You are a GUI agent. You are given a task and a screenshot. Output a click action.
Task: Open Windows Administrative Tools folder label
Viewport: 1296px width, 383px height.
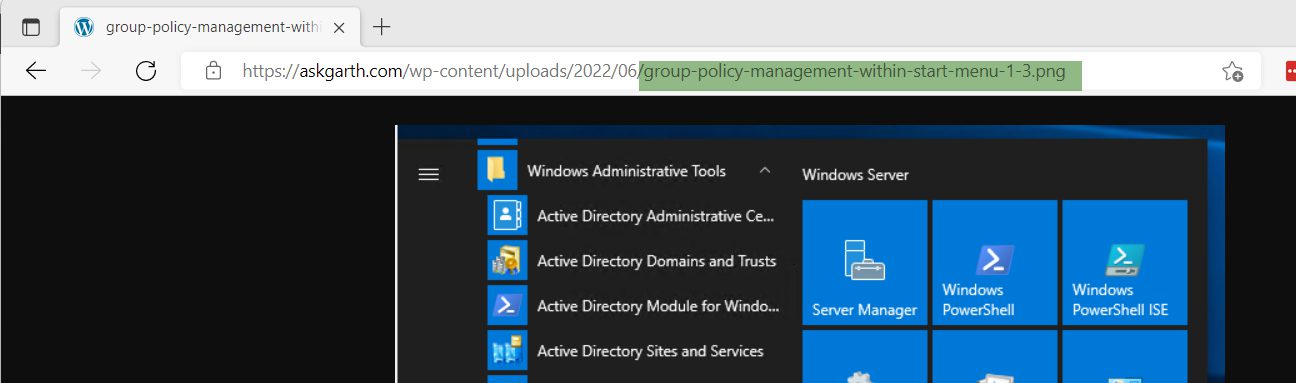point(626,171)
